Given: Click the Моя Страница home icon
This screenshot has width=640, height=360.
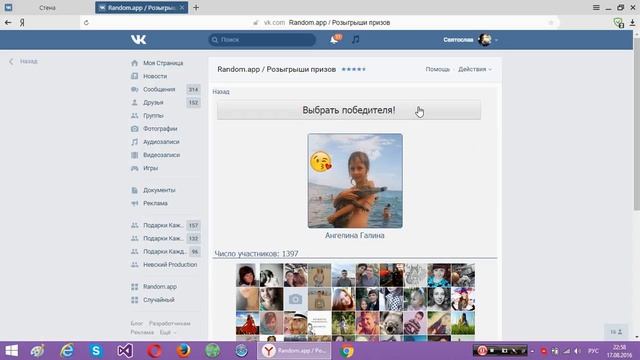Looking at the screenshot, I should (x=134, y=63).
